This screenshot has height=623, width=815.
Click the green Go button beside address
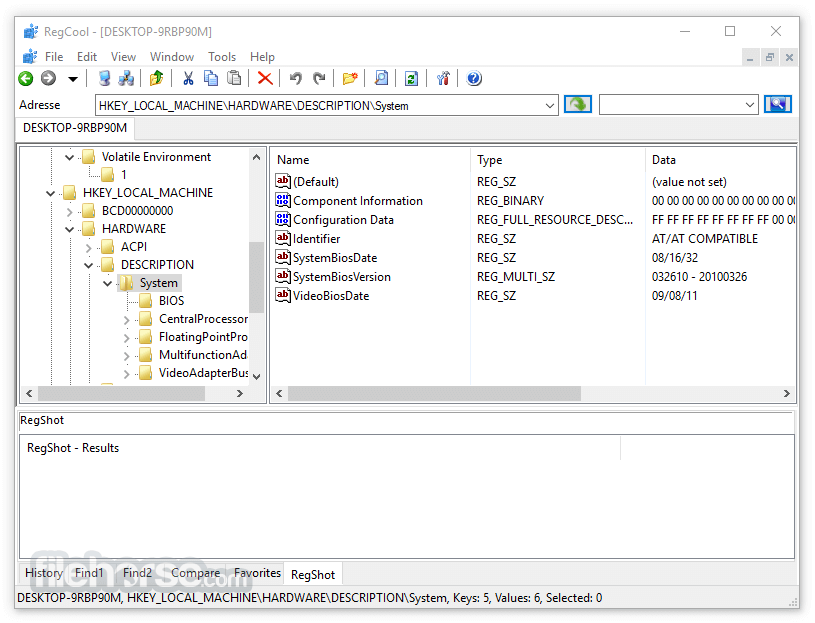click(578, 104)
